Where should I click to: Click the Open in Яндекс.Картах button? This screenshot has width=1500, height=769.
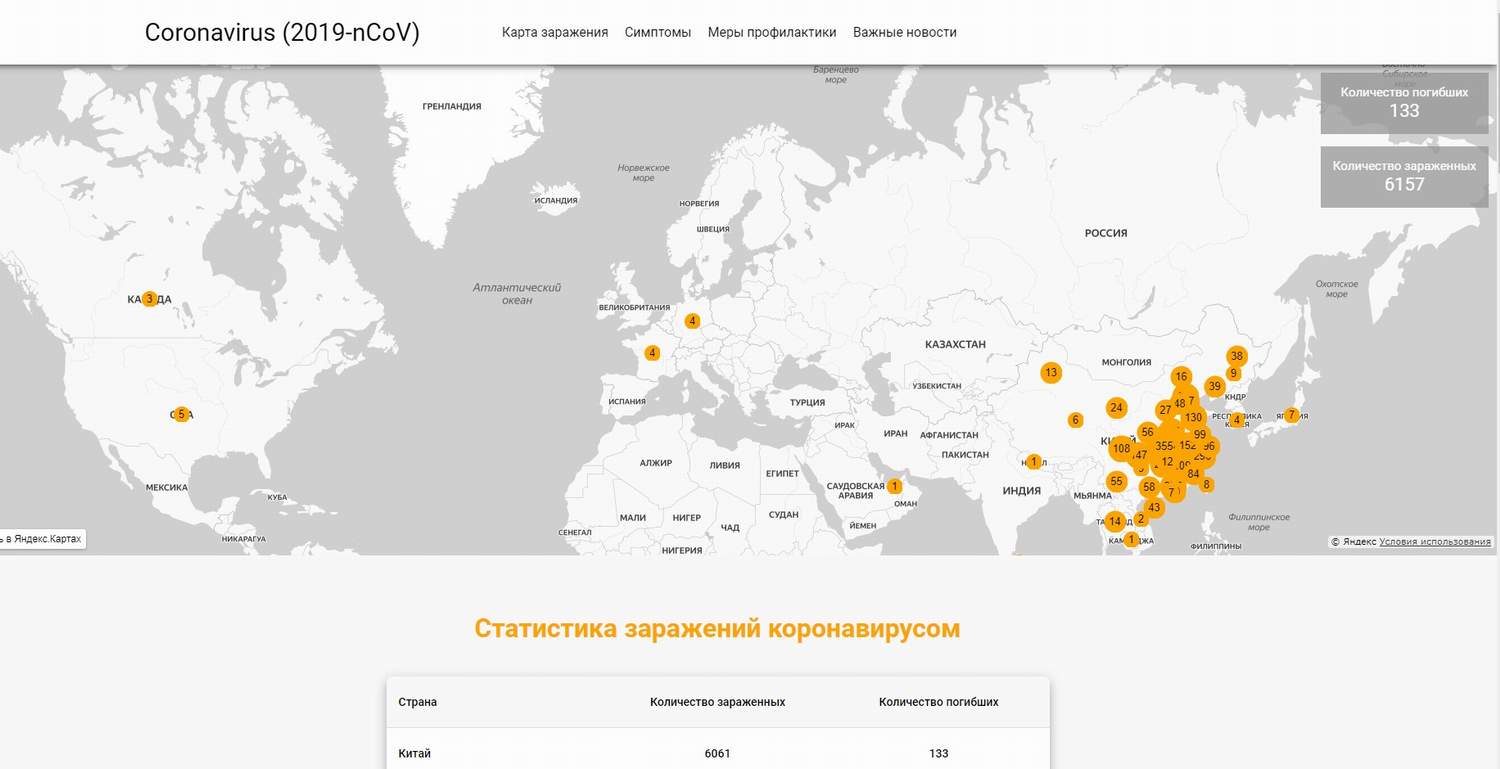[x=42, y=539]
